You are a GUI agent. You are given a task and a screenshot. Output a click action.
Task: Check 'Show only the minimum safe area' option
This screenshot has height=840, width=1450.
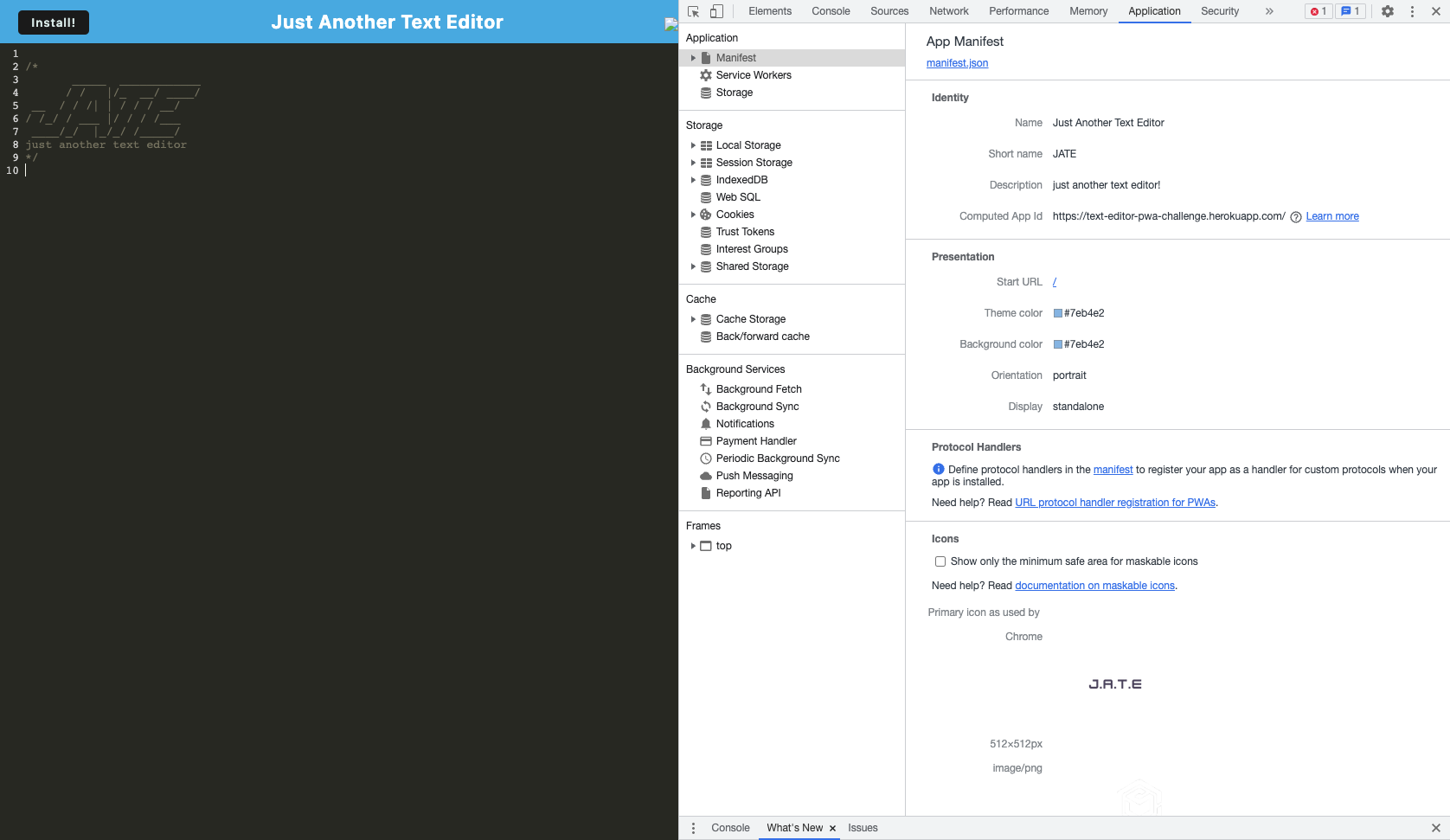940,561
